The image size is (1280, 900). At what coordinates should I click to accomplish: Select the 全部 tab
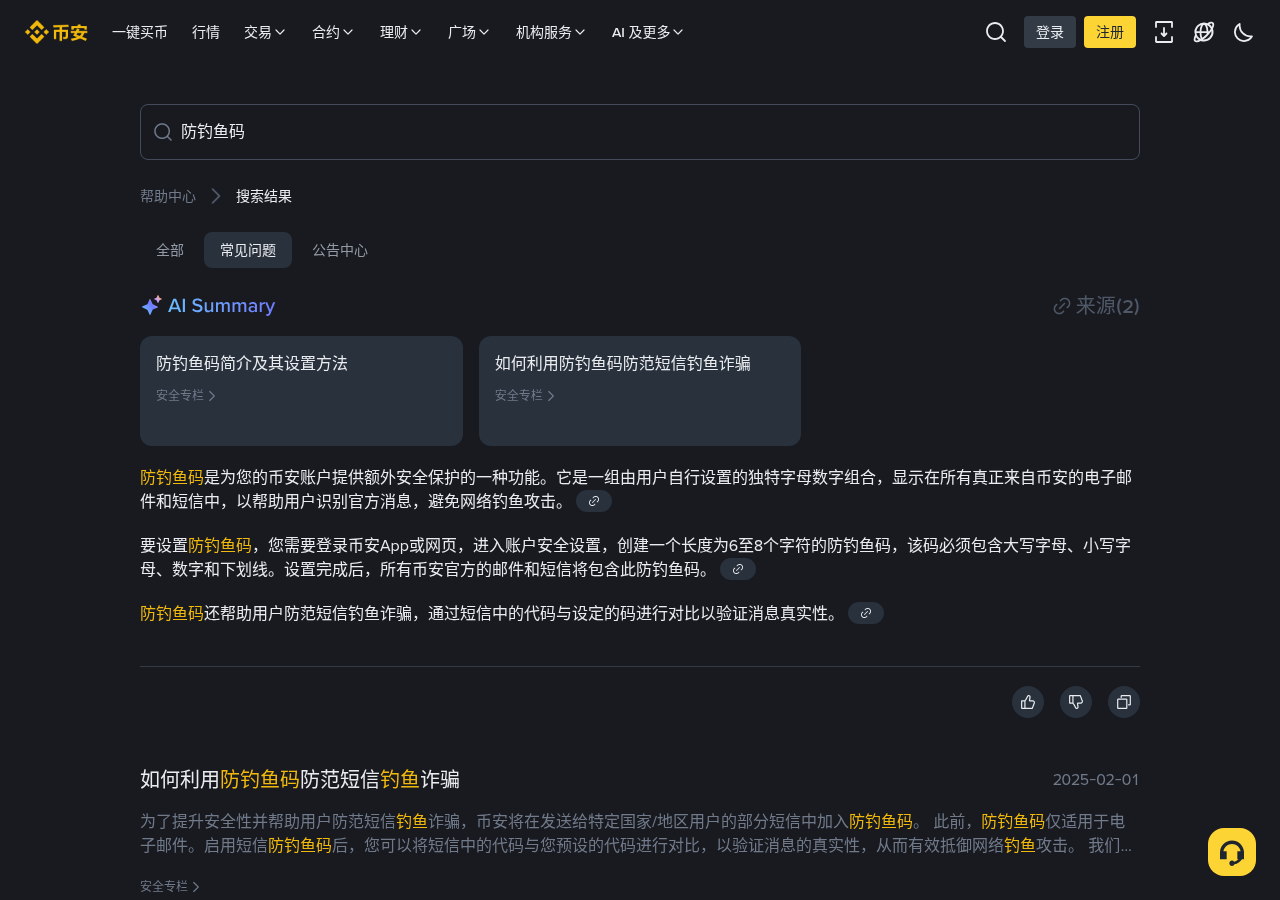tap(170, 250)
